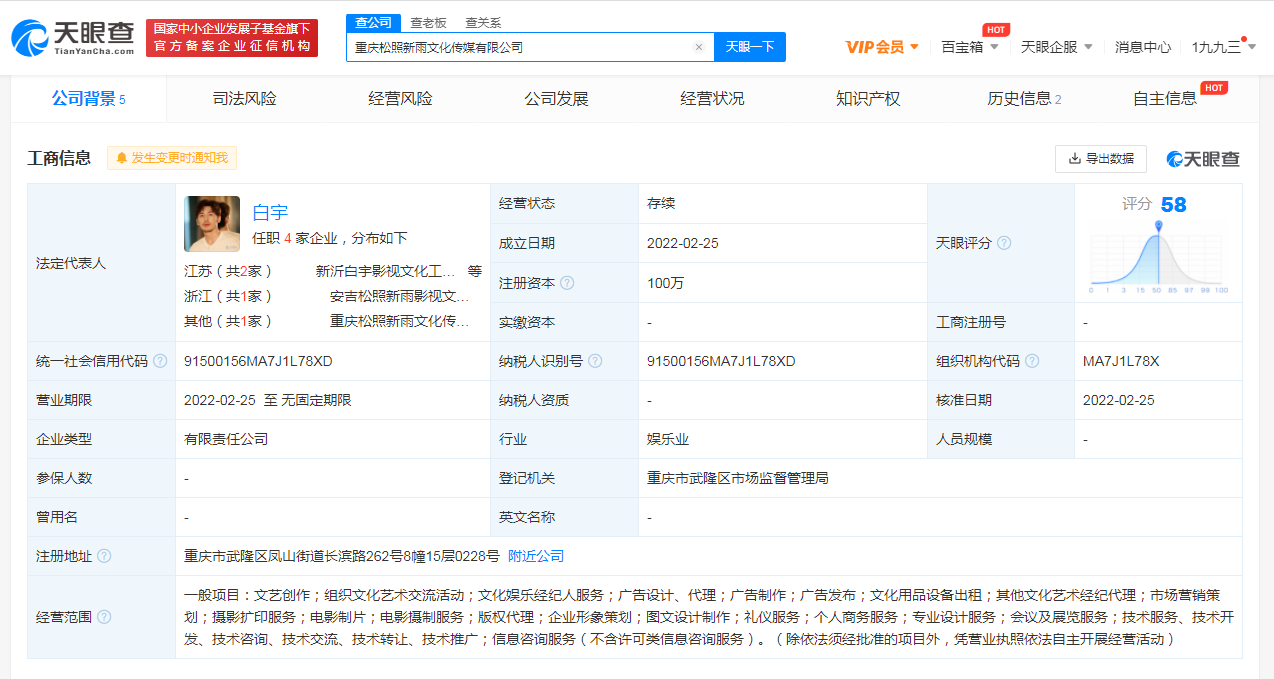Select the 查老板 search tab
Screen dimensions: 1274x679
pos(428,22)
